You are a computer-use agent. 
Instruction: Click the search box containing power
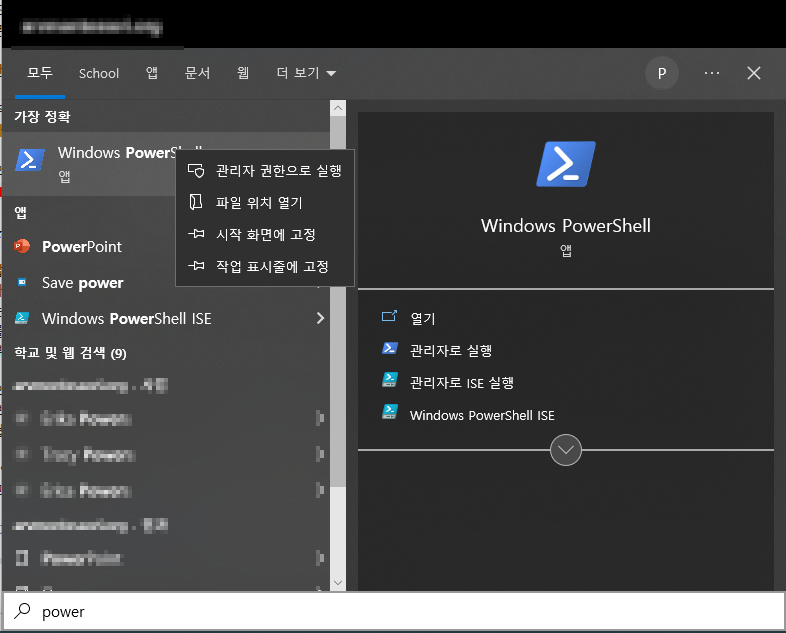point(393,611)
